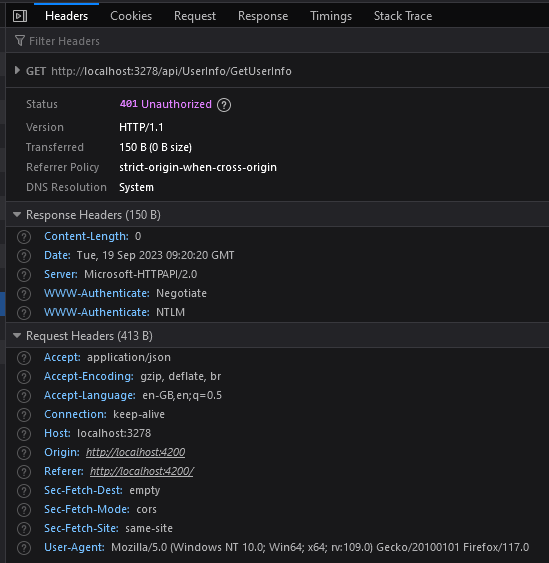Click the GET method label
The image size is (549, 563).
click(x=36, y=71)
